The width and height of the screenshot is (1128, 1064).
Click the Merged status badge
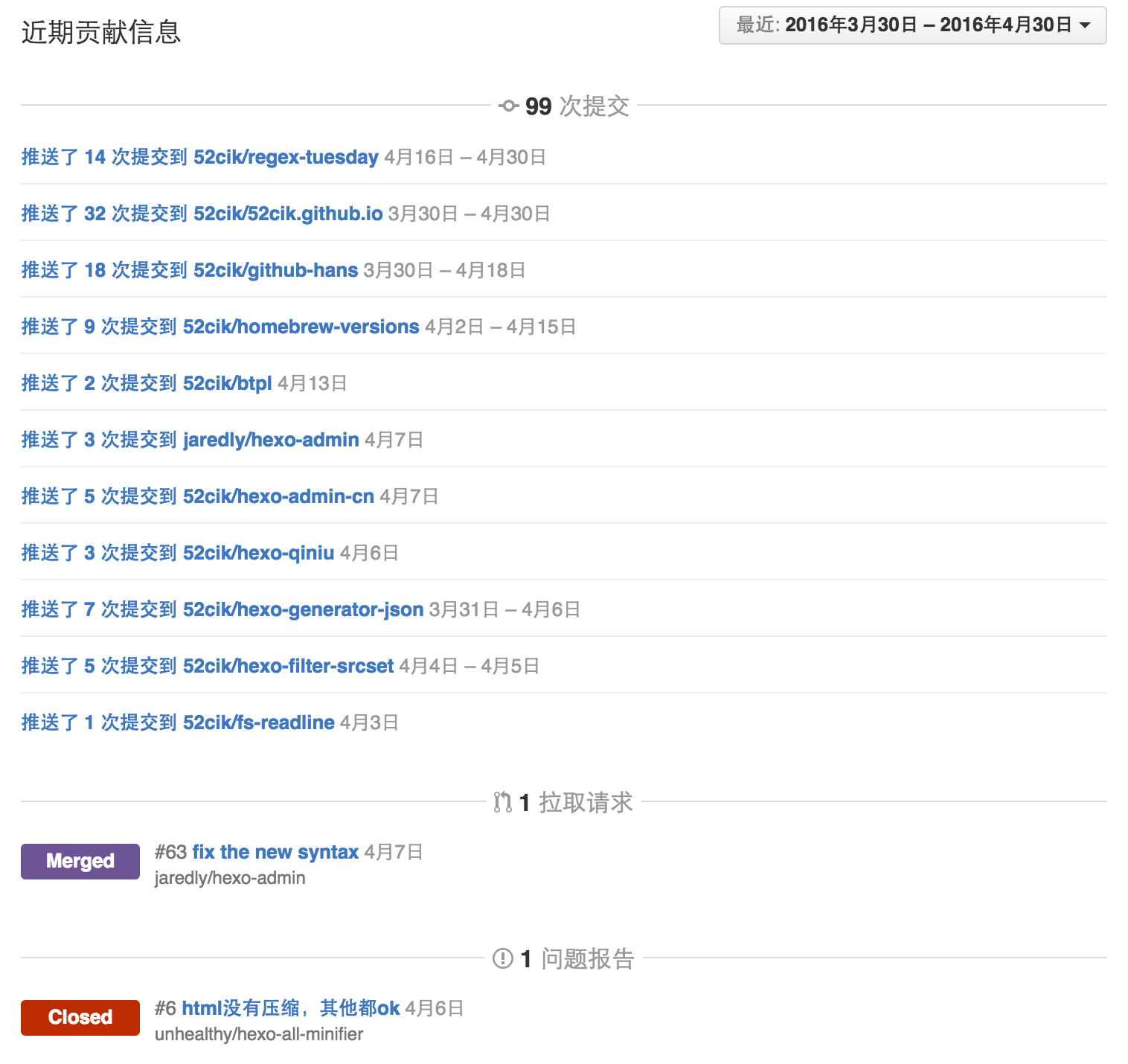click(x=80, y=861)
